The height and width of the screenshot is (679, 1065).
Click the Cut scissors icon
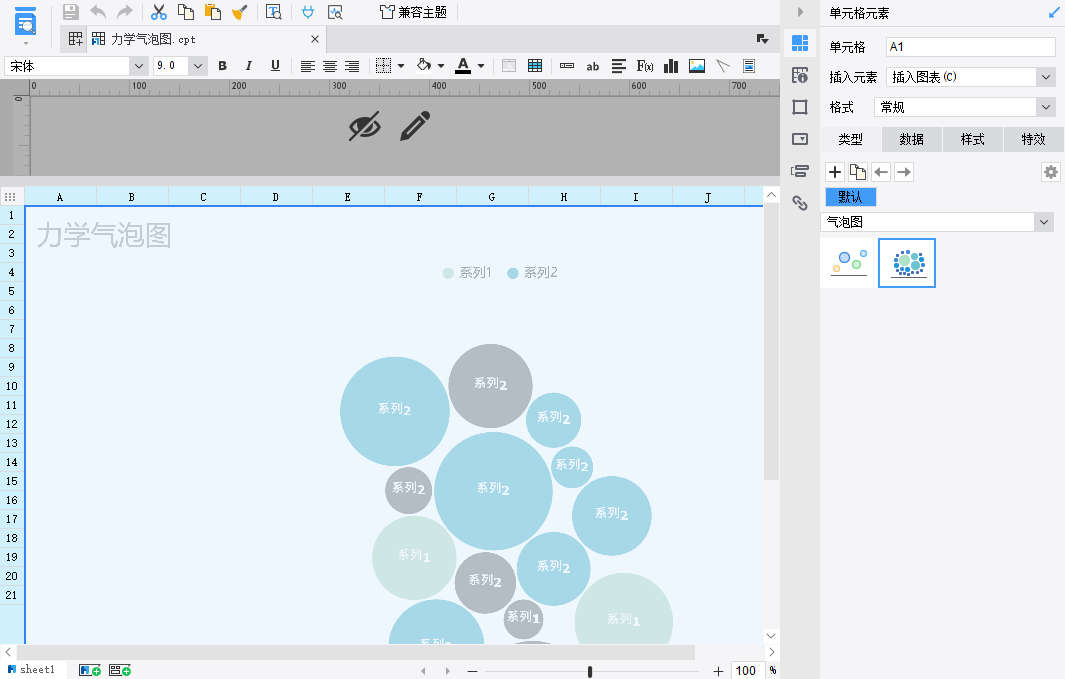tap(158, 12)
